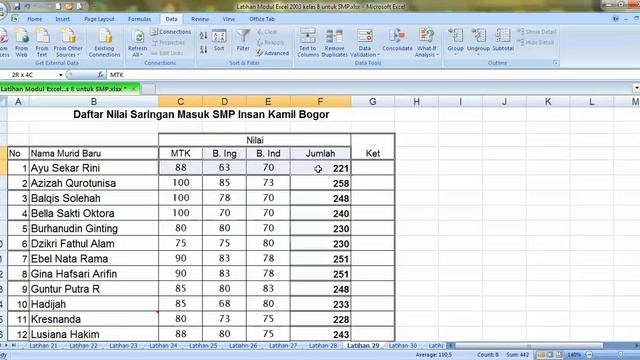Click the Edit Links option

[x=167, y=53]
